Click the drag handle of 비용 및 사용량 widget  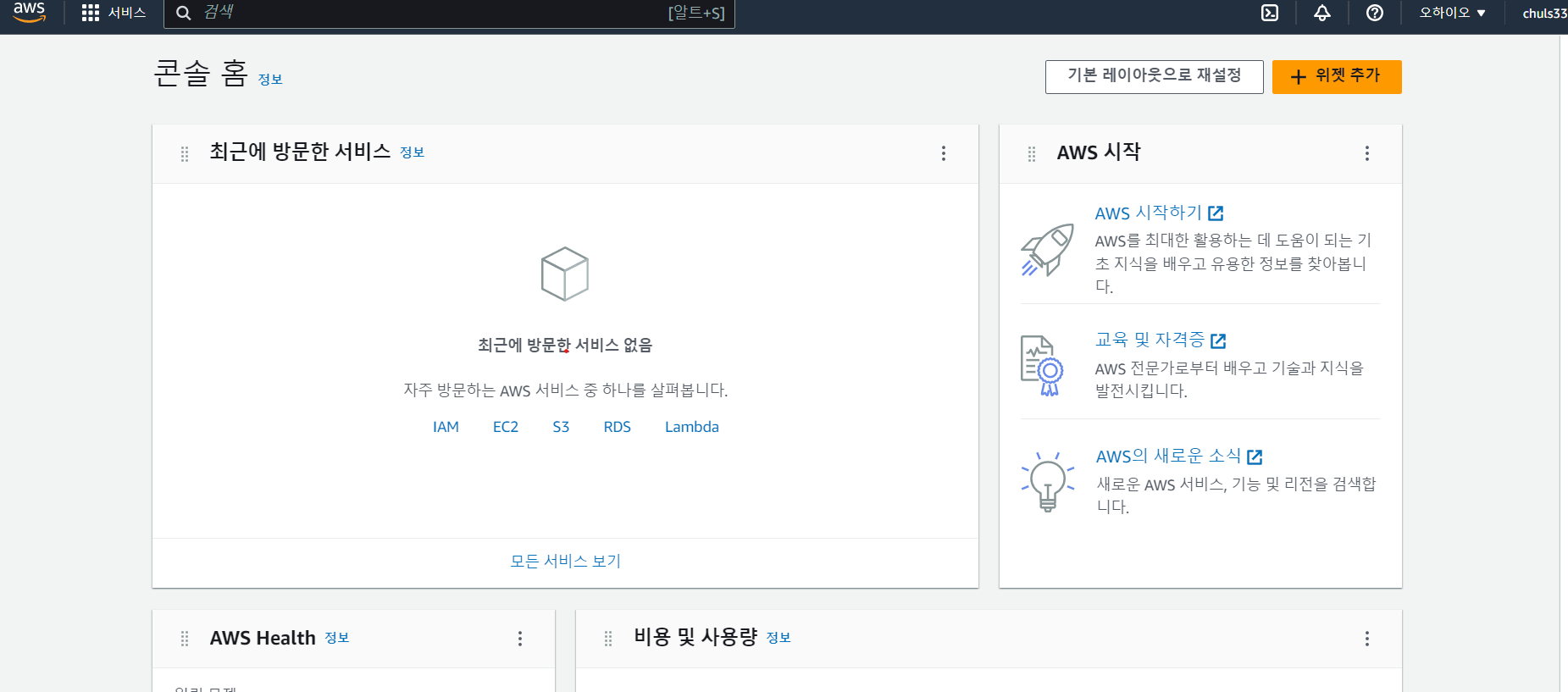[608, 639]
